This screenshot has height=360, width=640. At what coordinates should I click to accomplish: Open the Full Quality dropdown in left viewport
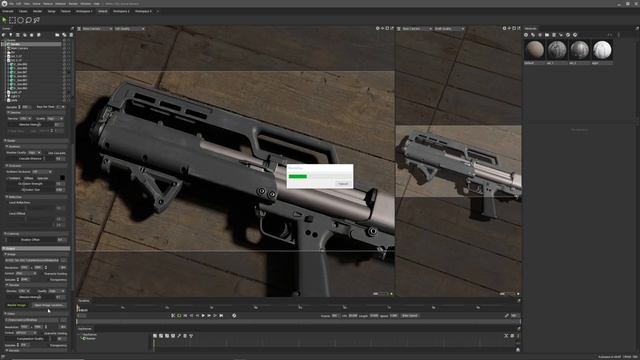point(129,29)
